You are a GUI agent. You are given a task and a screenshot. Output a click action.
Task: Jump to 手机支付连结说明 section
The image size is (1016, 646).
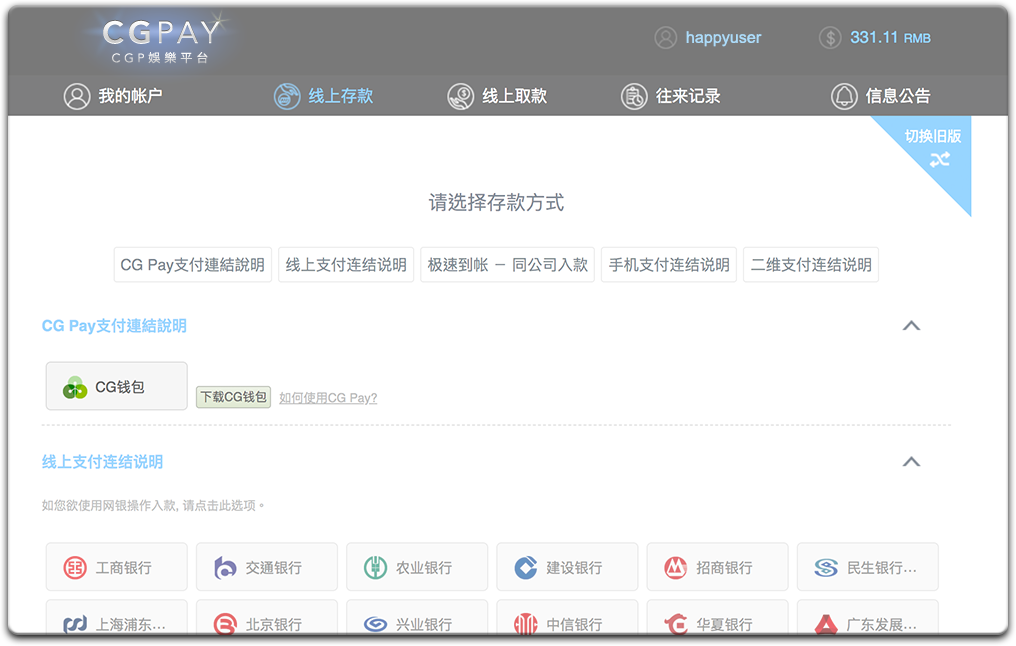pos(669,265)
